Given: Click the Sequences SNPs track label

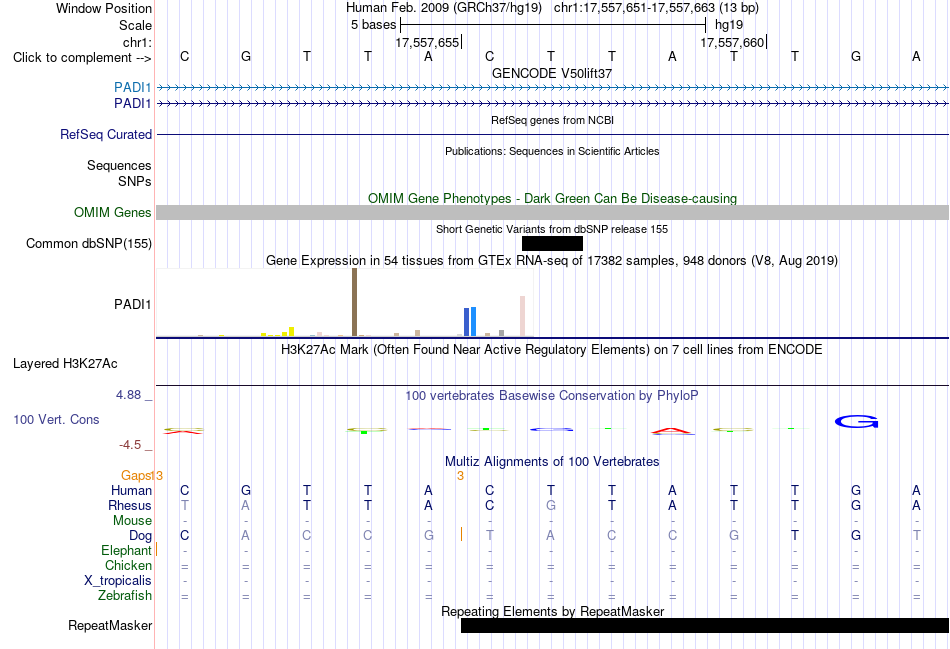Looking at the screenshot, I should pyautogui.click(x=119, y=173).
